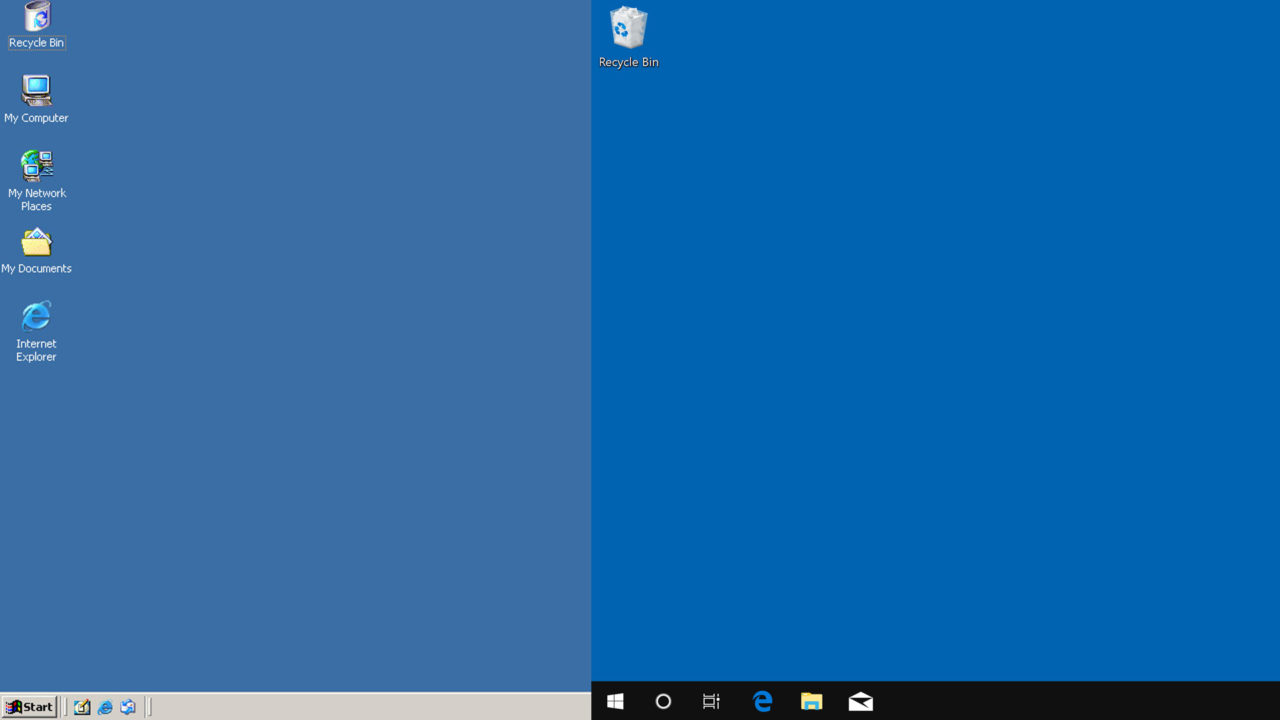The width and height of the screenshot is (1280, 720).
Task: Launch the Internet Explorer desktop shortcut
Action: click(x=36, y=321)
